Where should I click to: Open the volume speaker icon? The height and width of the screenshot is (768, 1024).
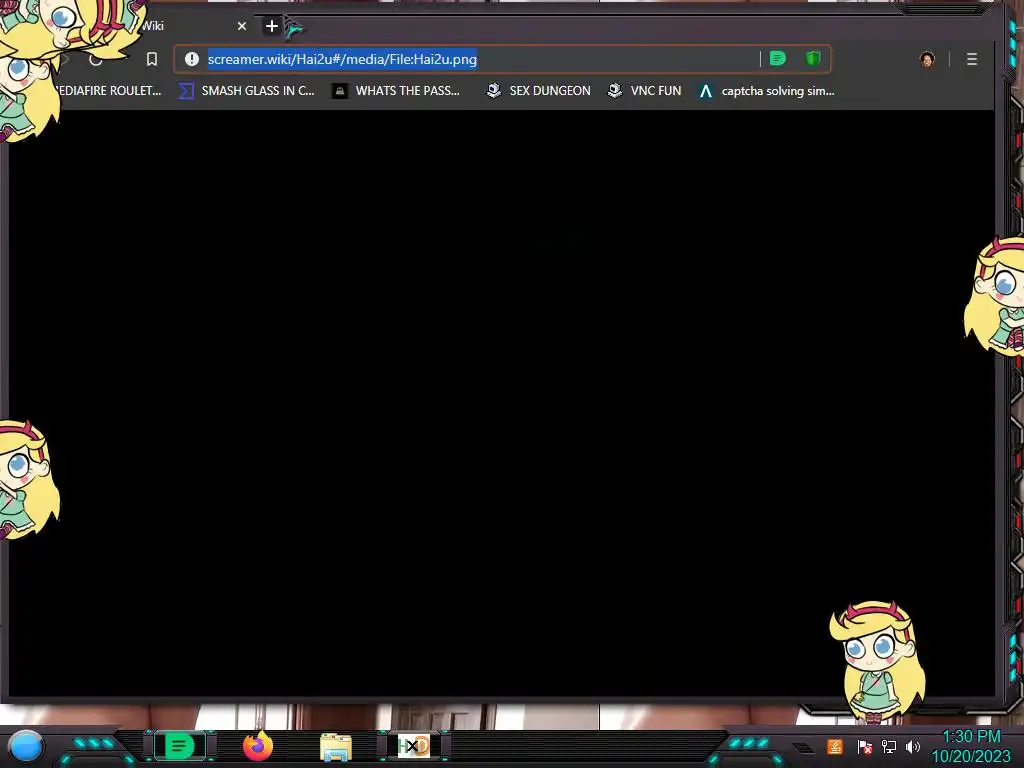coord(913,746)
